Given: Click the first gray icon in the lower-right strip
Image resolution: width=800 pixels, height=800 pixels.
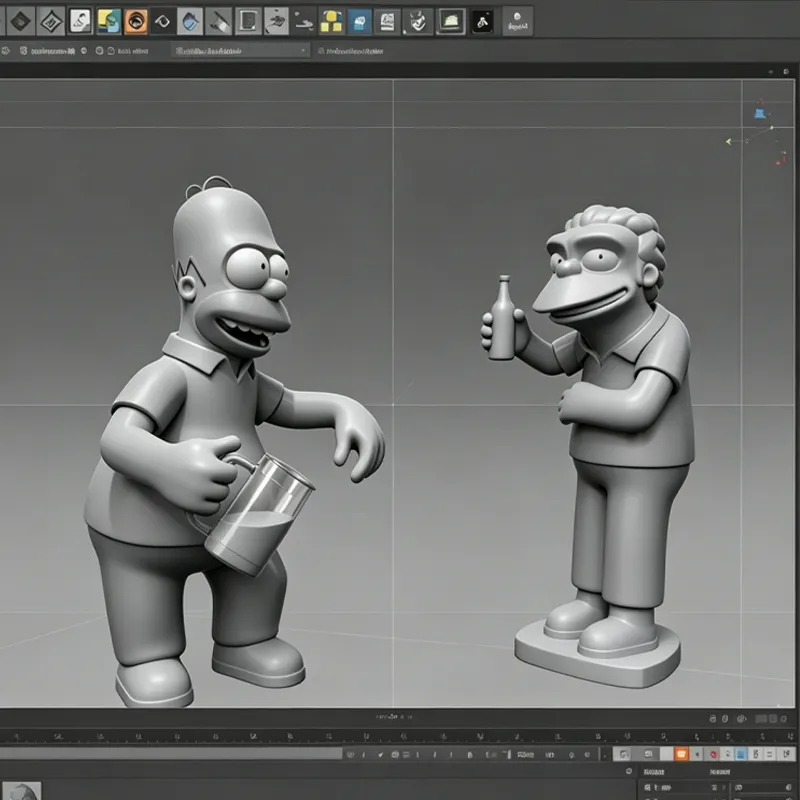Looking at the screenshot, I should point(622,754).
